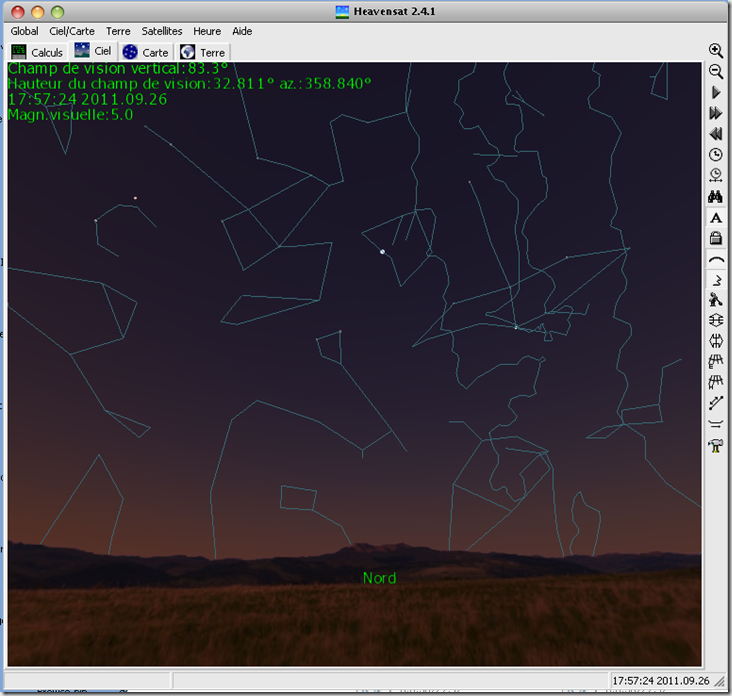The width and height of the screenshot is (732, 696).
Task: Start time animation with play arrow
Action: [x=716, y=92]
